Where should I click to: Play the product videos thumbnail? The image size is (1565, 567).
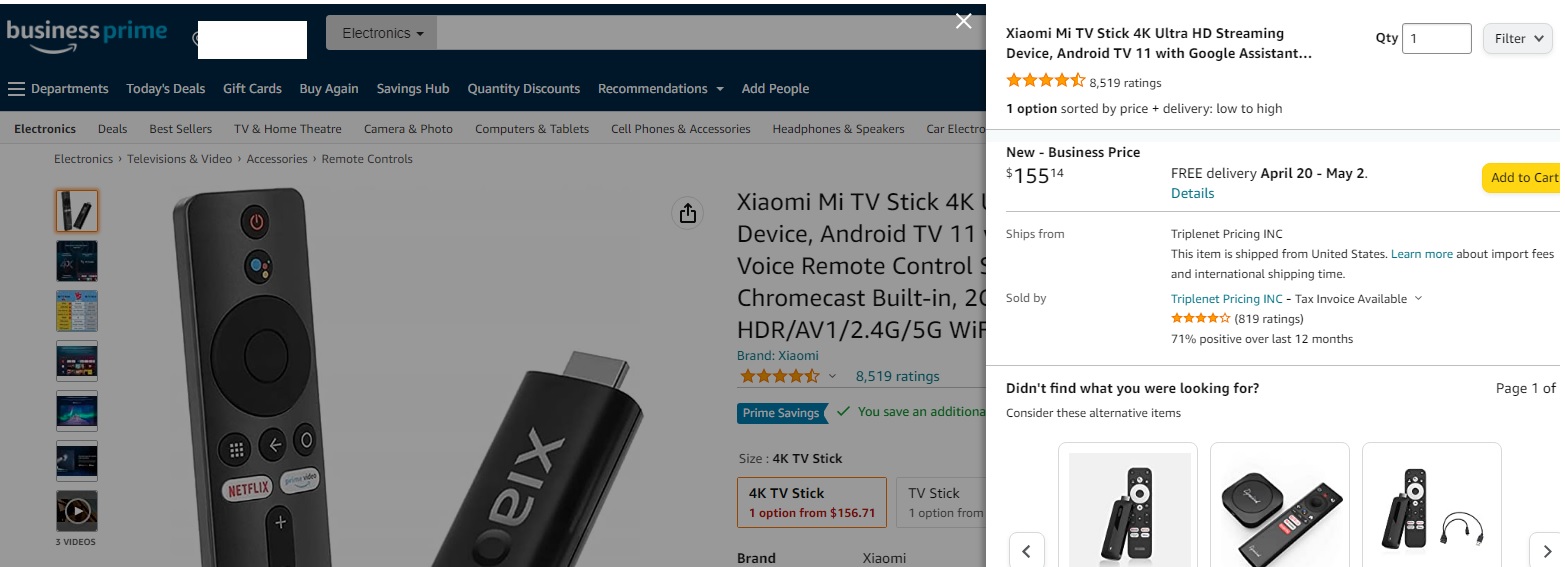(x=77, y=511)
